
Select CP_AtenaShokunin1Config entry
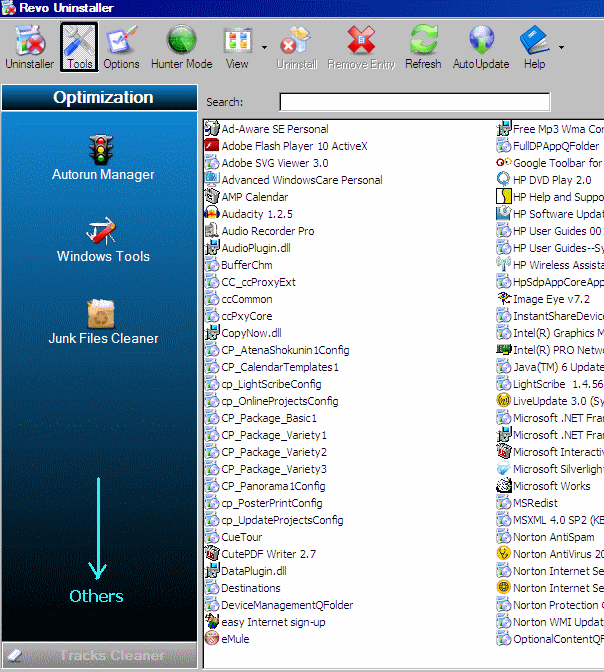[277, 350]
